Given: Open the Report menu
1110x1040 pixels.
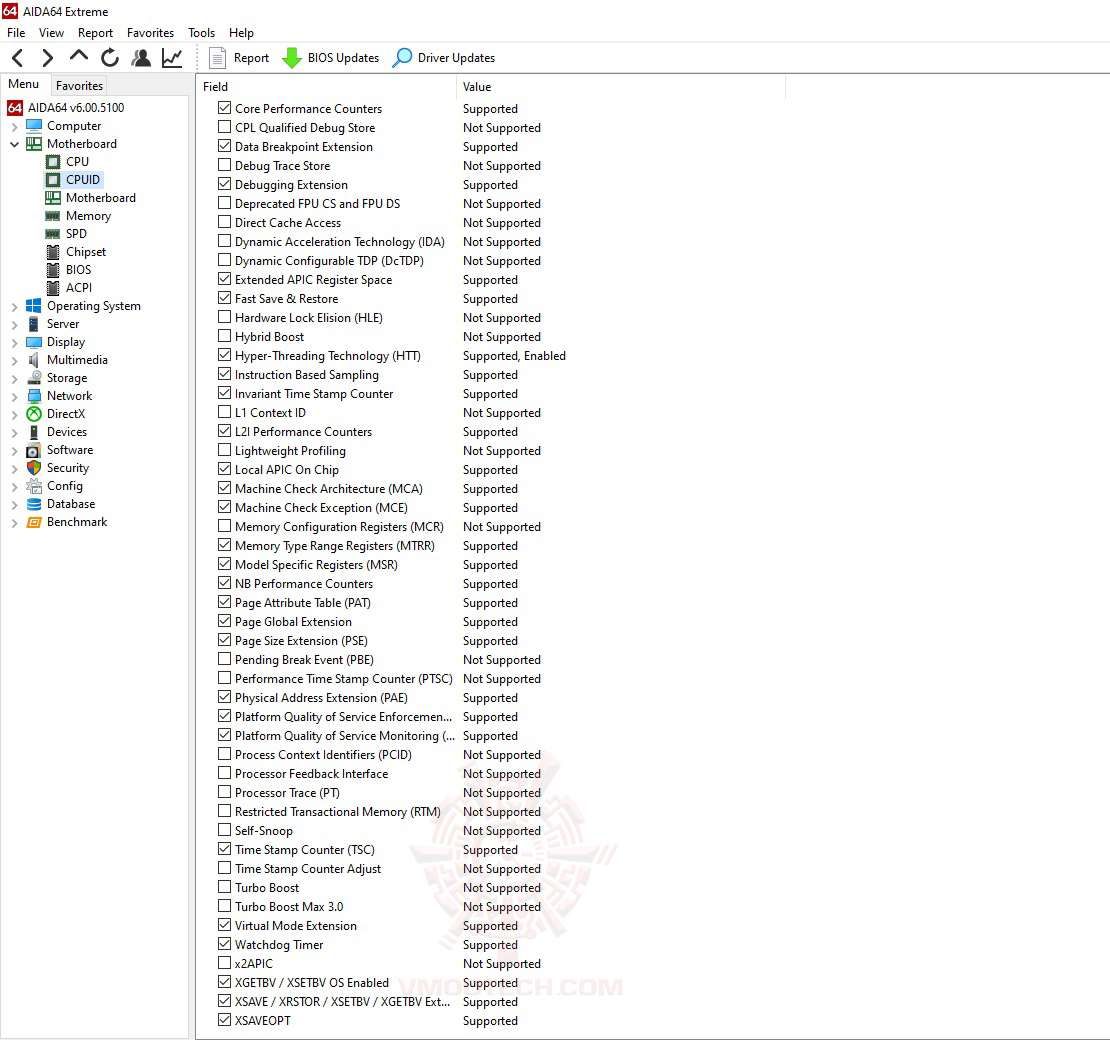Looking at the screenshot, I should (x=96, y=33).
